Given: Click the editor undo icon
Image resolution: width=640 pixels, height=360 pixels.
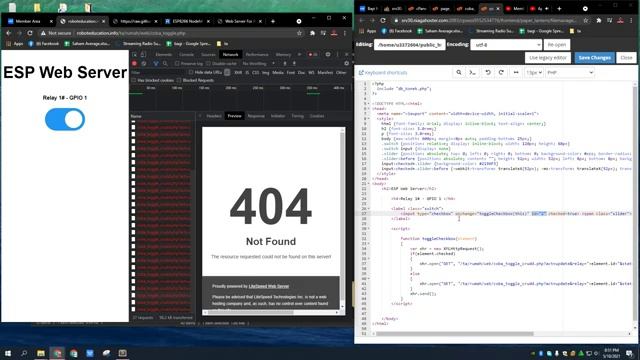Looking at the screenshot, I should click(x=488, y=72).
